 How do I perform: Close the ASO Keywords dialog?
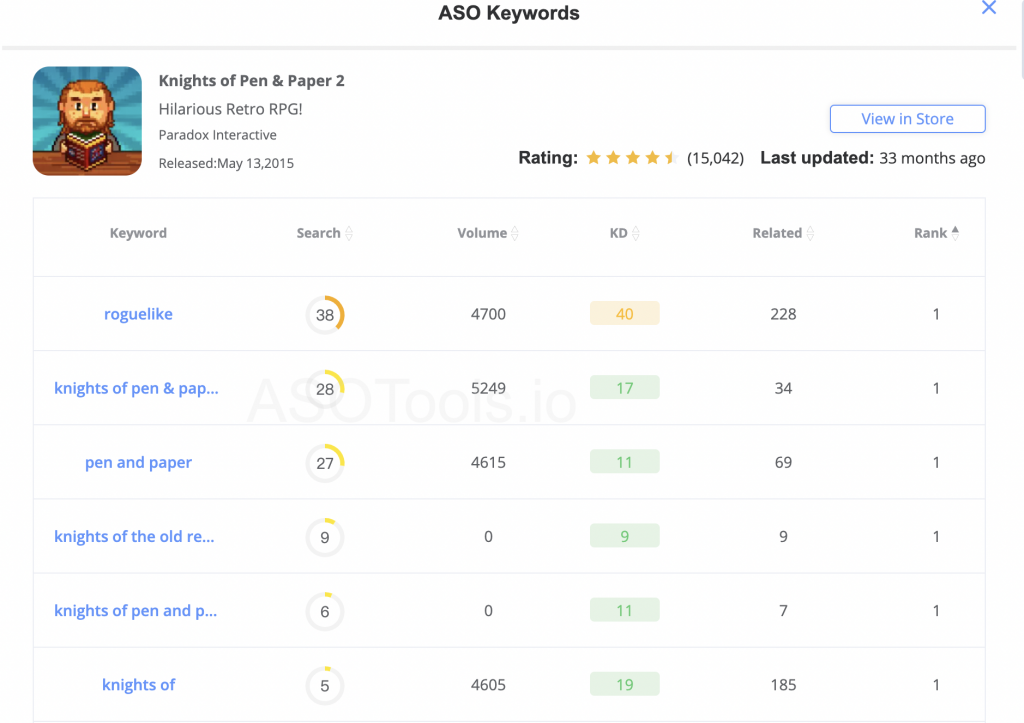click(x=989, y=8)
